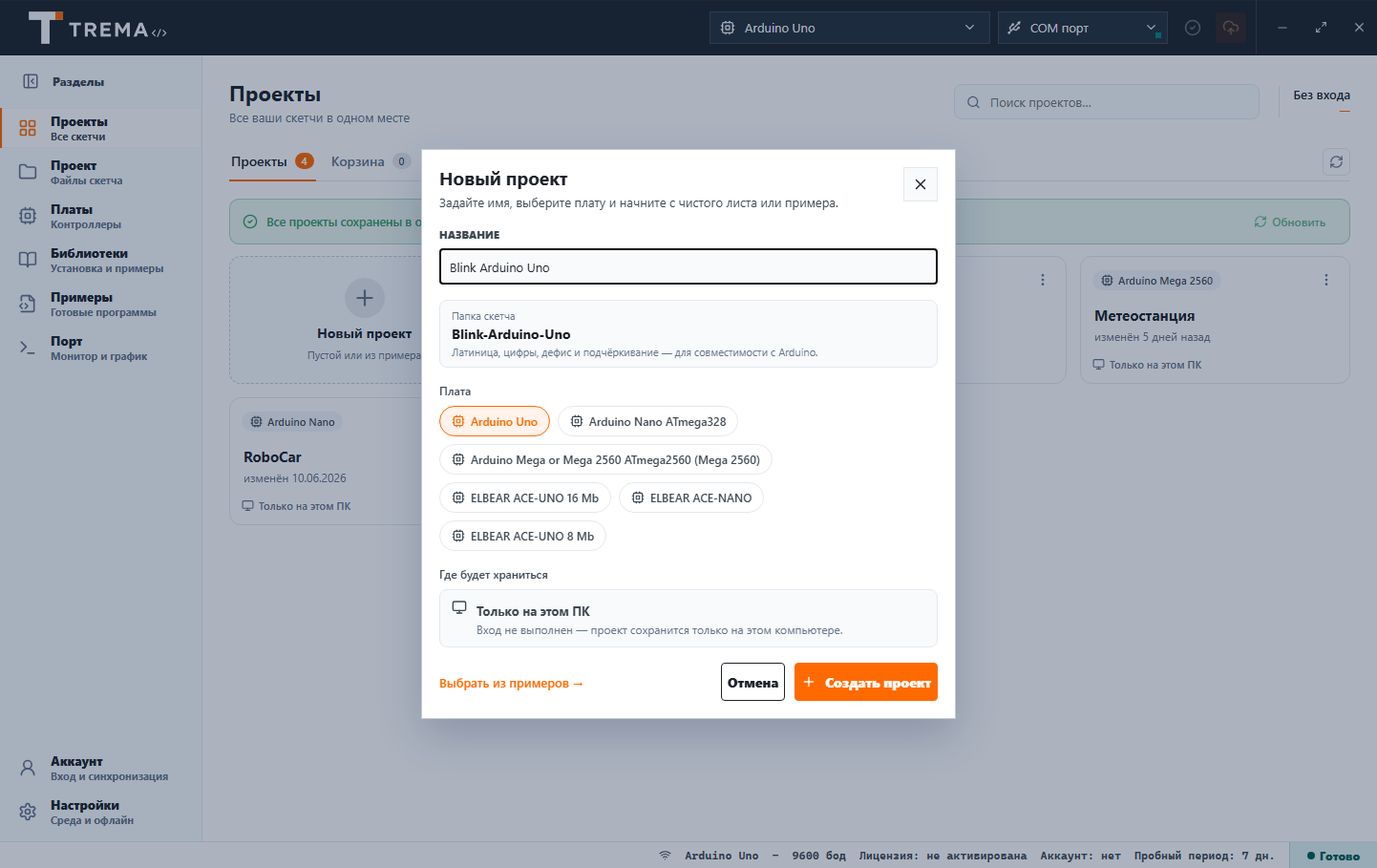Viewport: 1377px width, 868px height.
Task: Select the Arduino Uno board chip
Action: coord(495,421)
